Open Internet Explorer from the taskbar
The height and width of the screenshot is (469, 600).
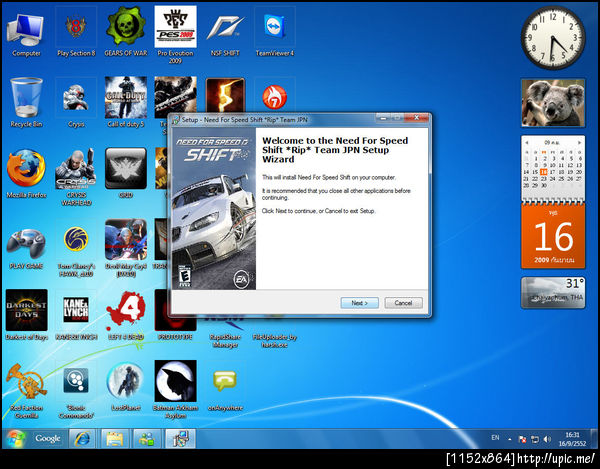pyautogui.click(x=82, y=439)
